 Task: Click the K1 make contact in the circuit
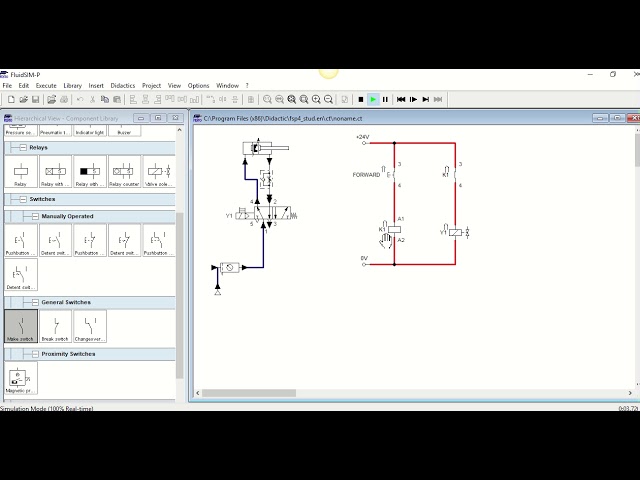[453, 175]
